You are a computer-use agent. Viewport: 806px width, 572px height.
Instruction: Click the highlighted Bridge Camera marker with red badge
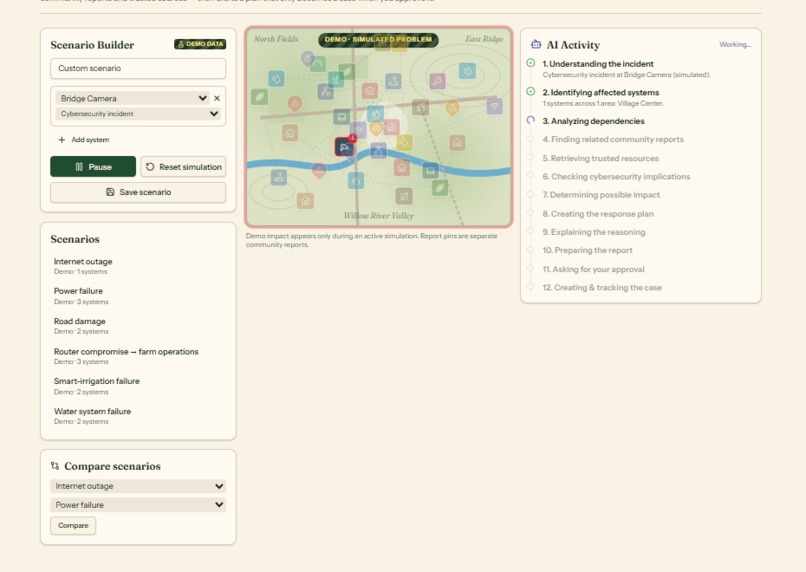click(344, 147)
